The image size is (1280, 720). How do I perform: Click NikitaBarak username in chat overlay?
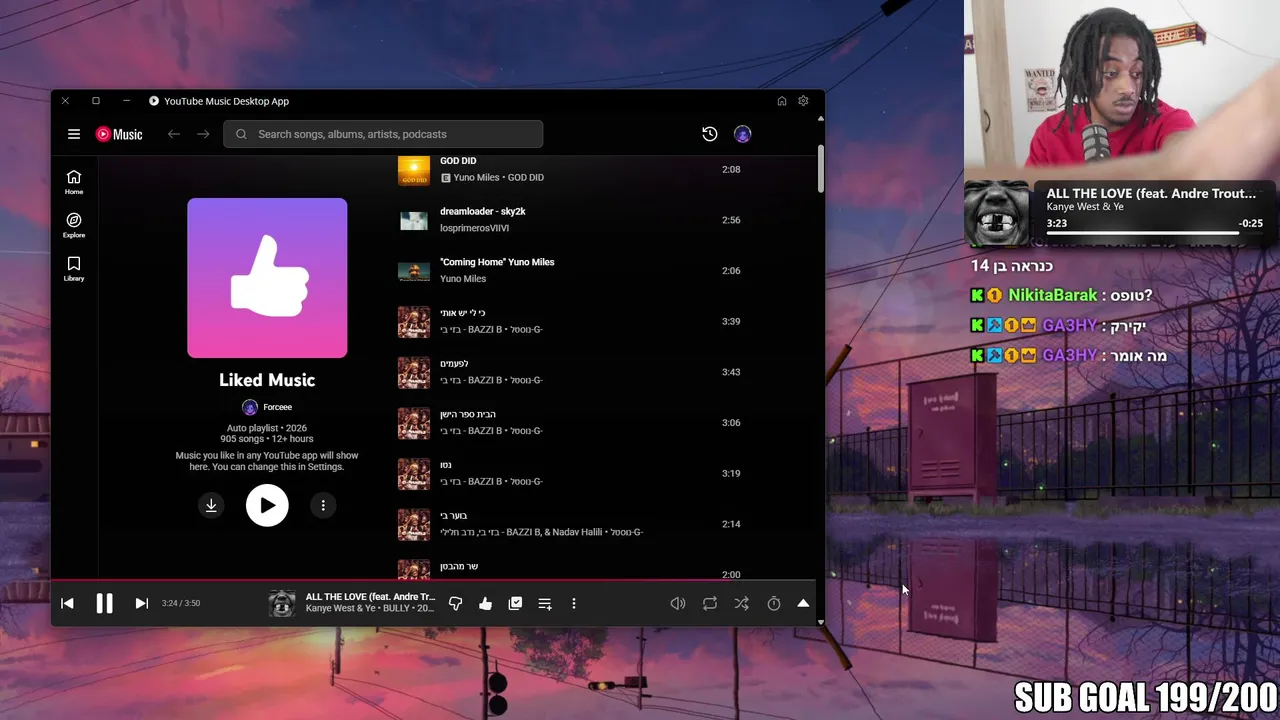point(1051,295)
